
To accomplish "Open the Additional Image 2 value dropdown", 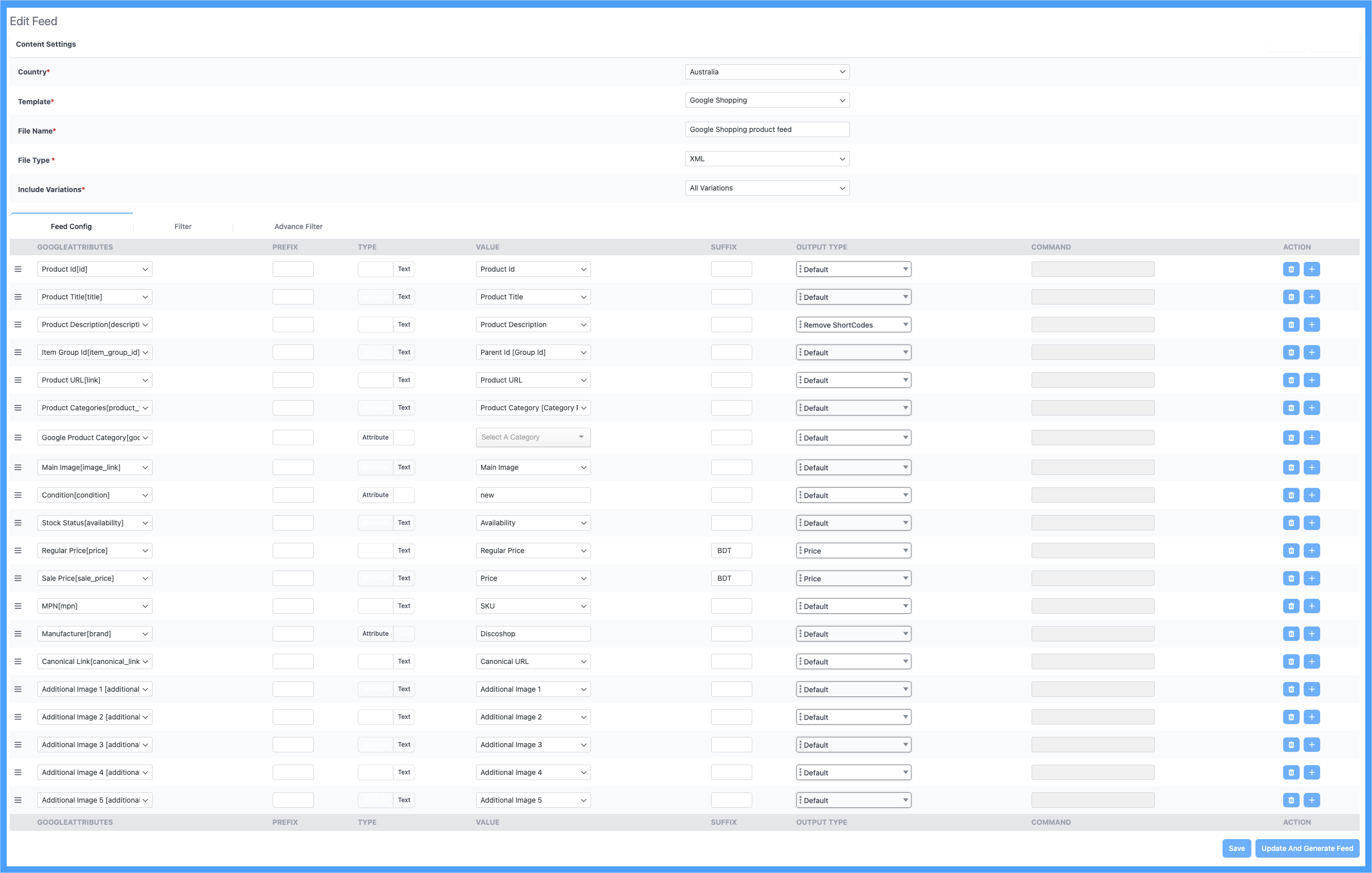I will [x=533, y=717].
